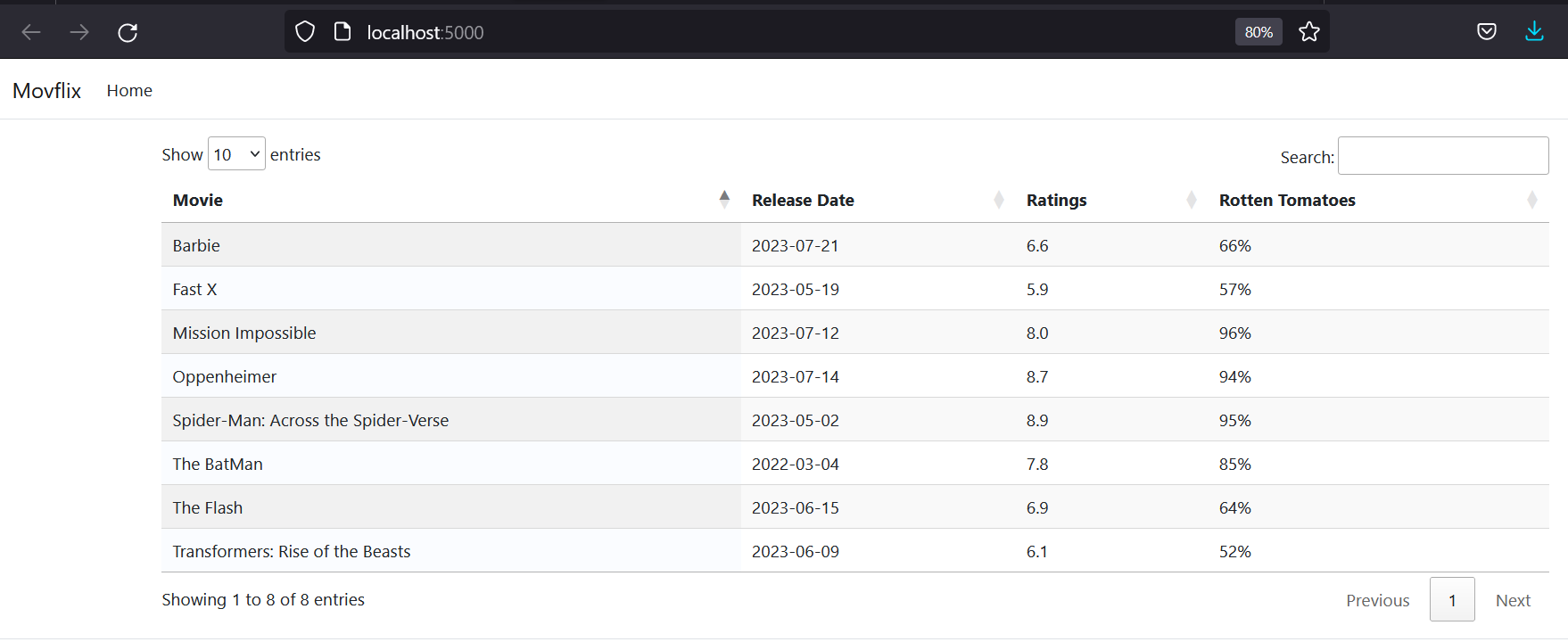Click the shield tracking protection icon
This screenshot has width=1568, height=642.
305,32
